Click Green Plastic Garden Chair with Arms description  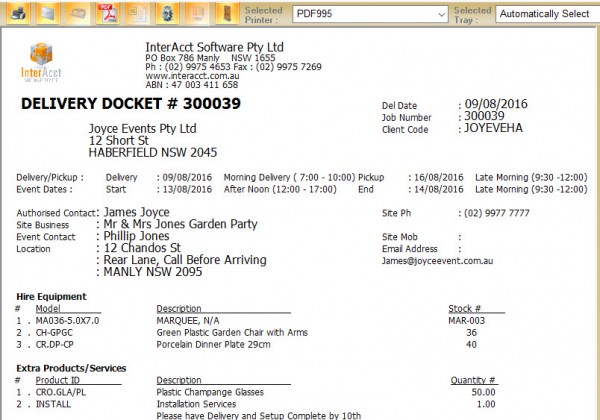(232, 332)
